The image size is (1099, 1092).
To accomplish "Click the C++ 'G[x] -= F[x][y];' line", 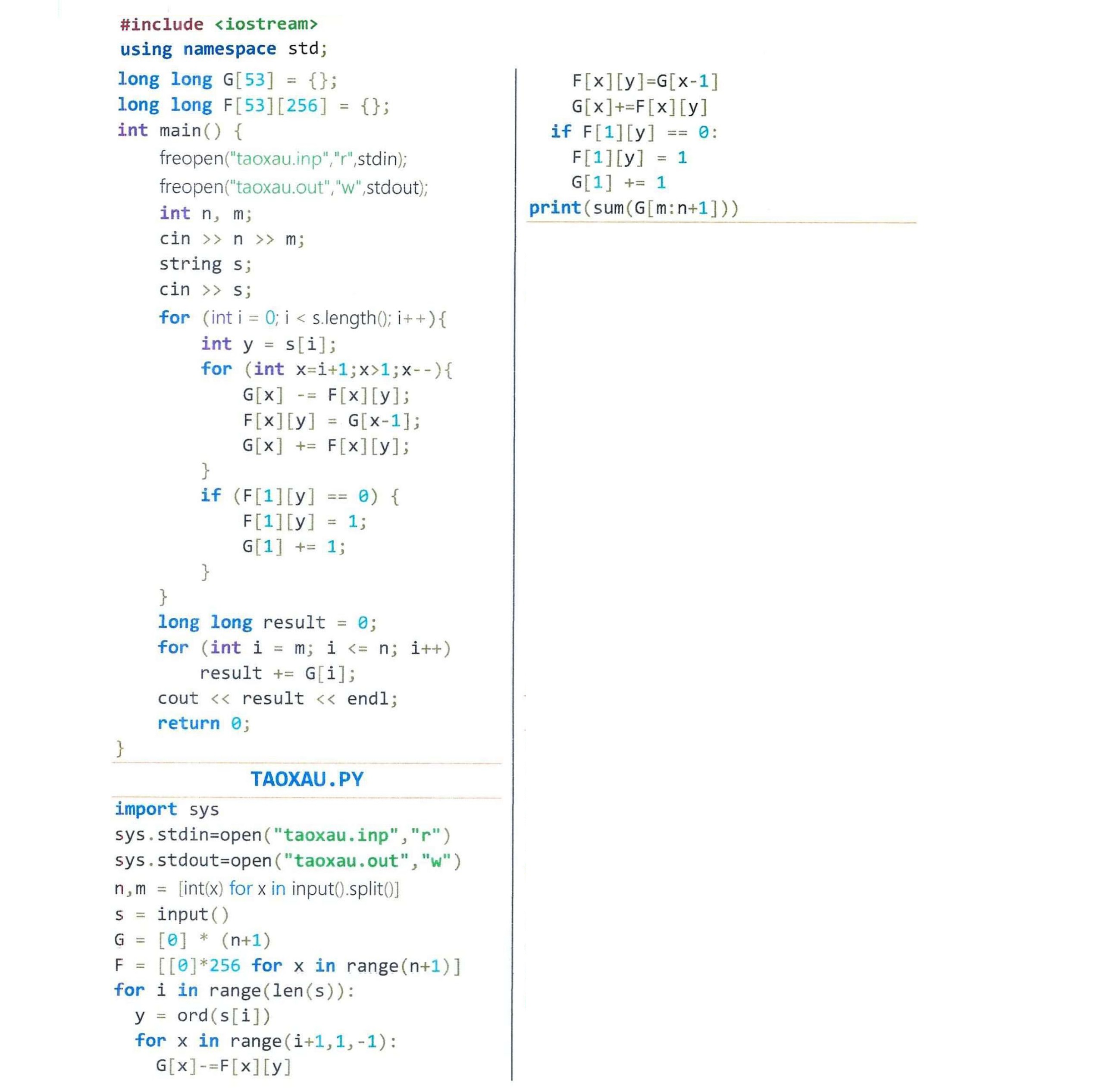I will [x=326, y=395].
